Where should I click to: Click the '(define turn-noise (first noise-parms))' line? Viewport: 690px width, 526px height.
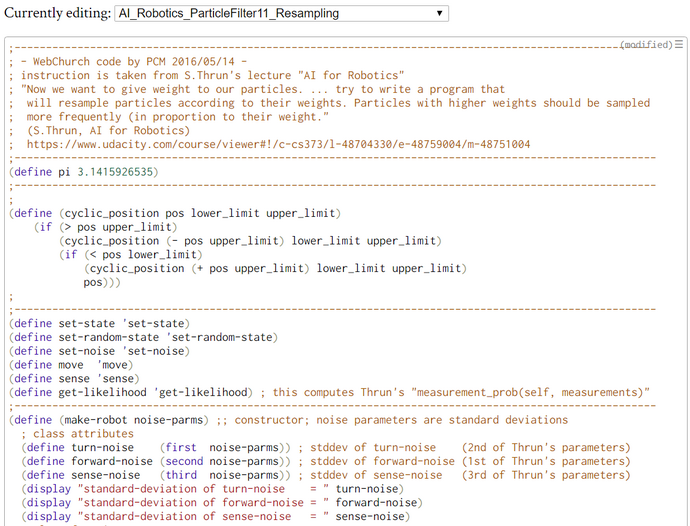click(156, 448)
